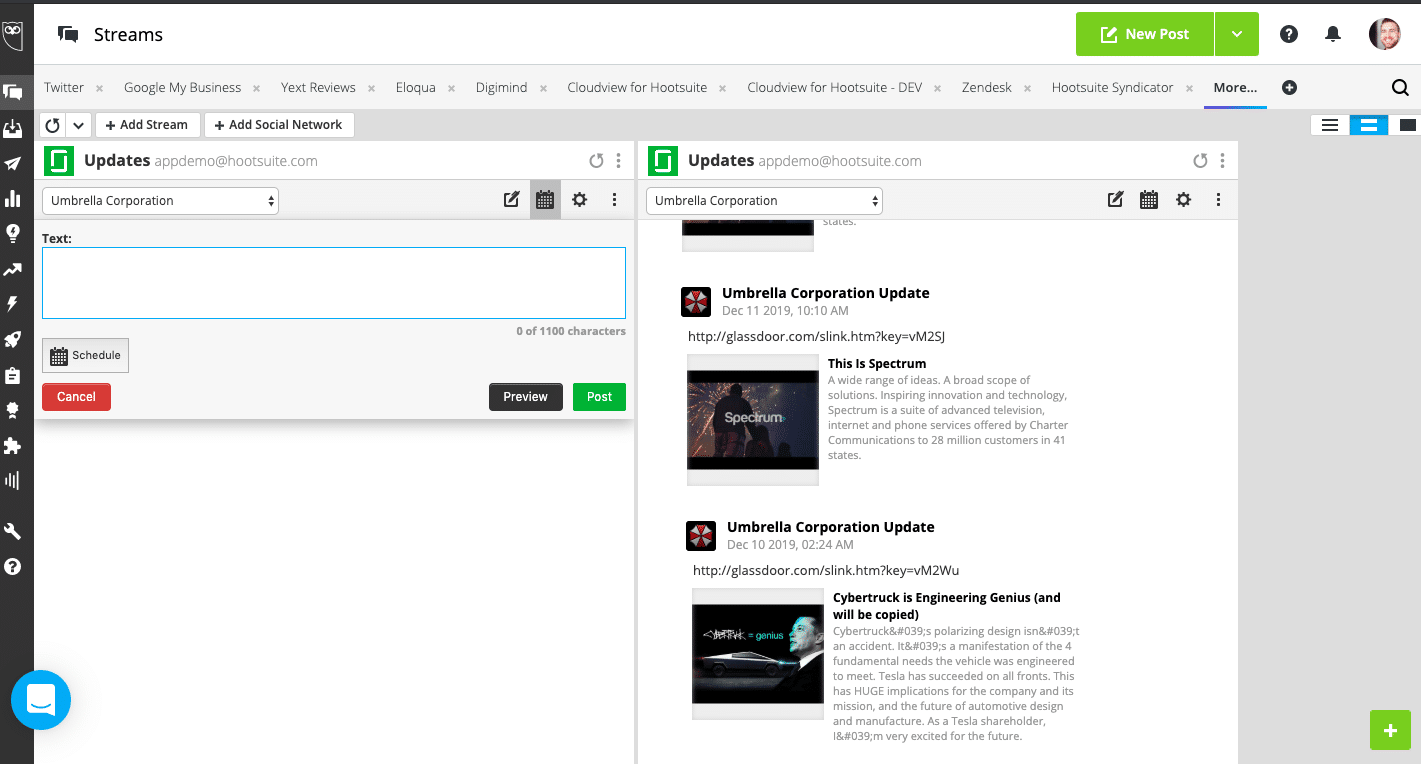Open Tools wrench icon in sidebar
This screenshot has height=764, width=1421.
pos(13,531)
